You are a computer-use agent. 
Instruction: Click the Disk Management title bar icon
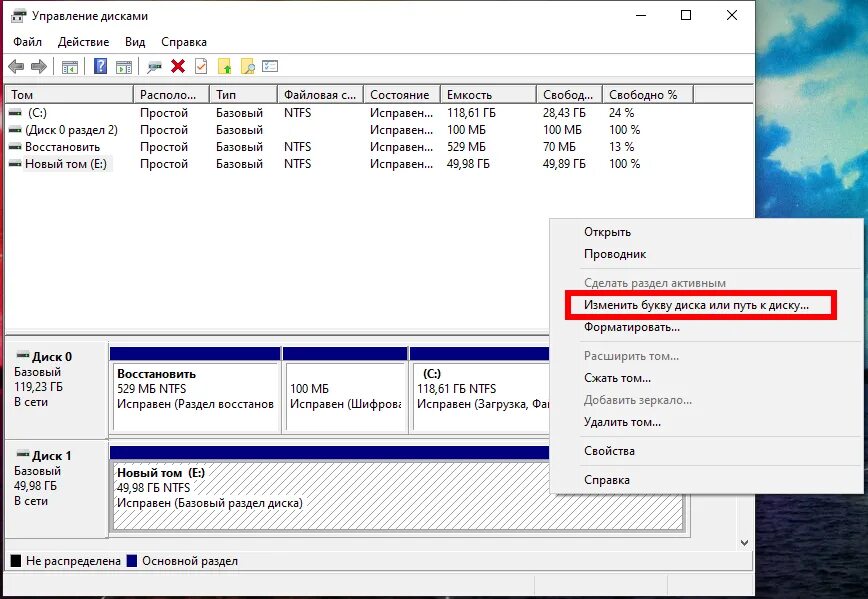pyautogui.click(x=18, y=16)
